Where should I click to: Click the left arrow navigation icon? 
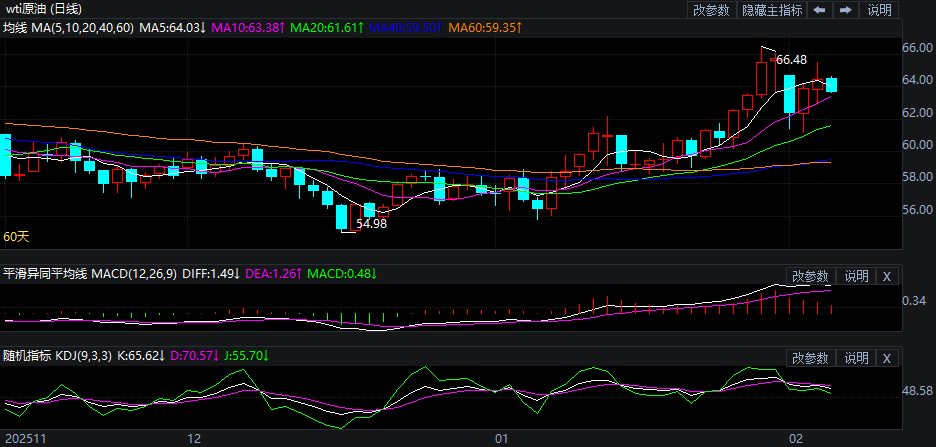[819, 10]
